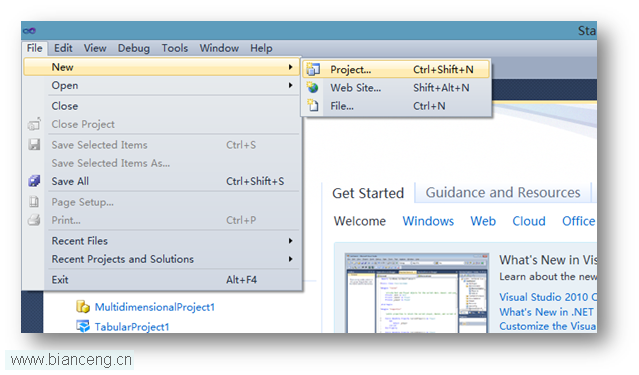Choose Save Selected Items entry

[162, 145]
